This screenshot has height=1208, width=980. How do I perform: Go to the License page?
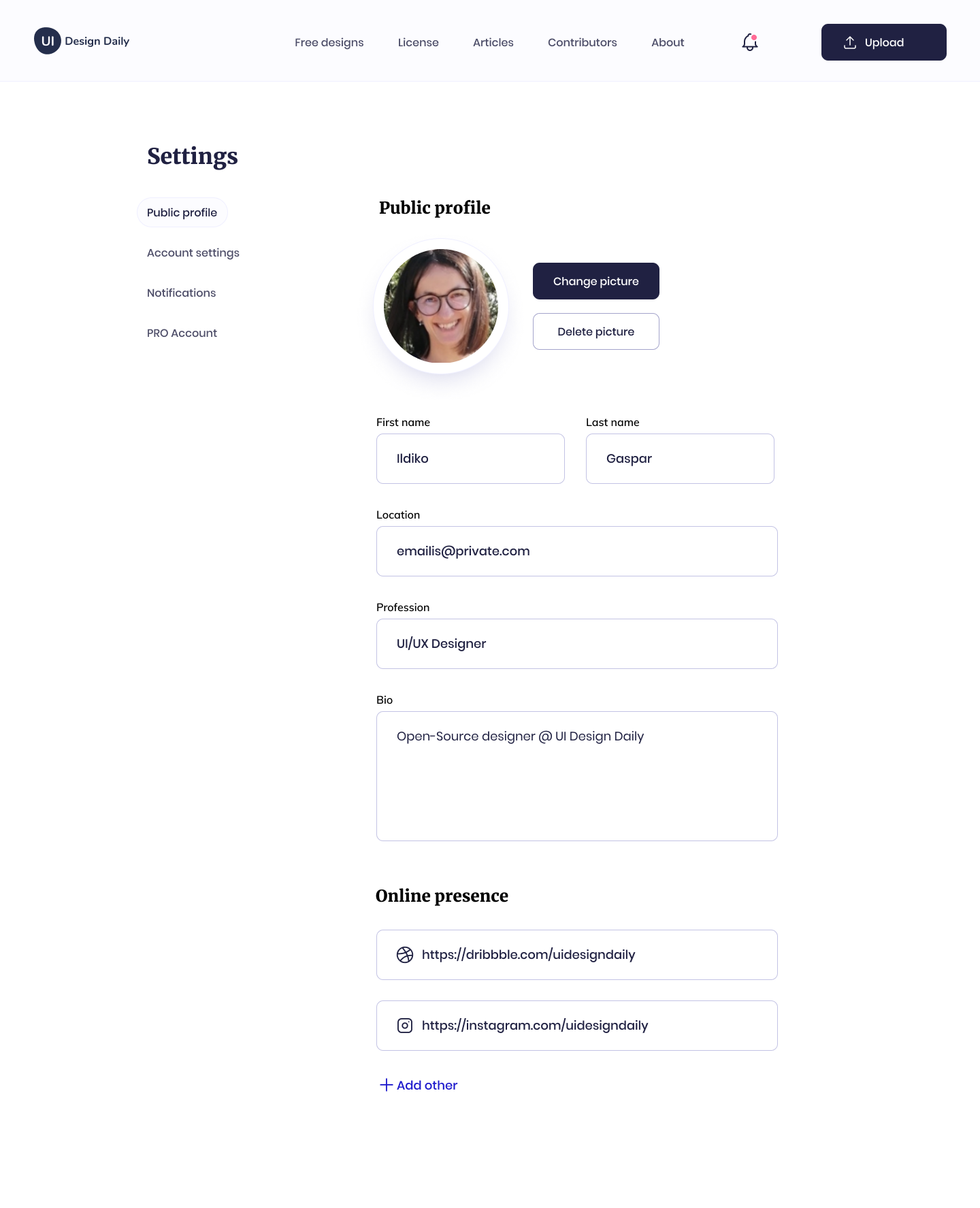[x=419, y=42]
